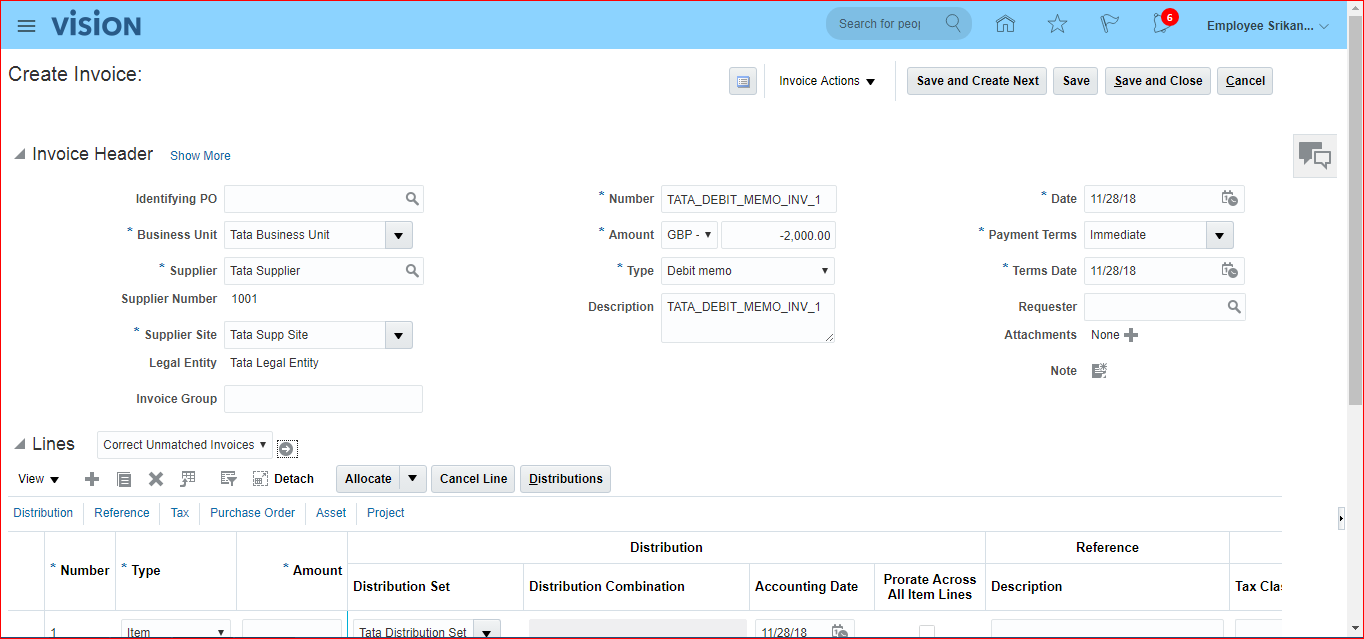Open the Invoice Actions menu

827,81
